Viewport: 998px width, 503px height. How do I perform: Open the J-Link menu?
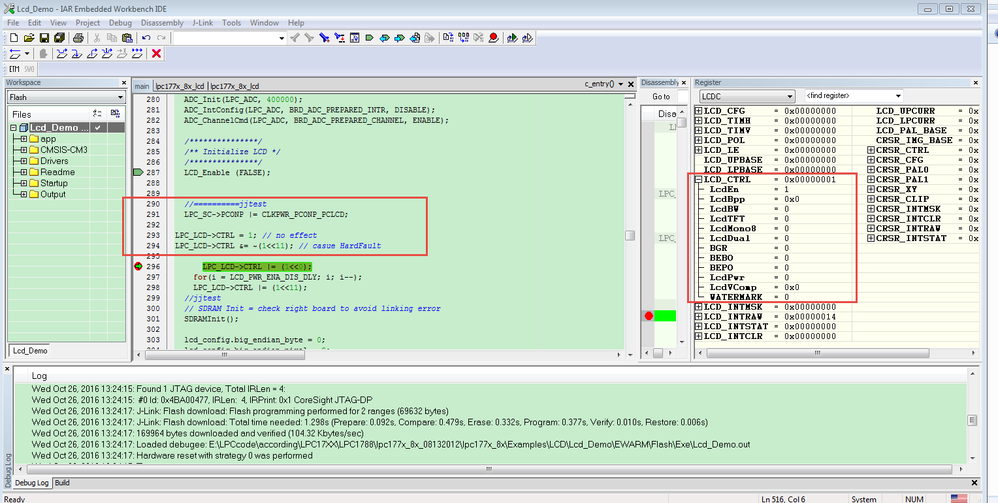point(204,23)
